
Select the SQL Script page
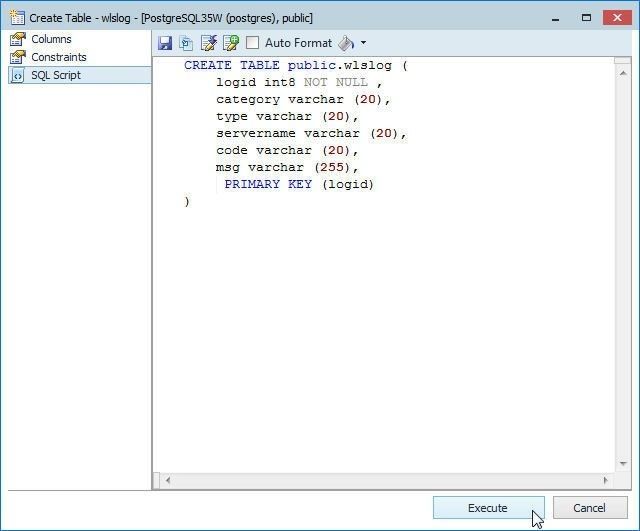(x=80, y=75)
